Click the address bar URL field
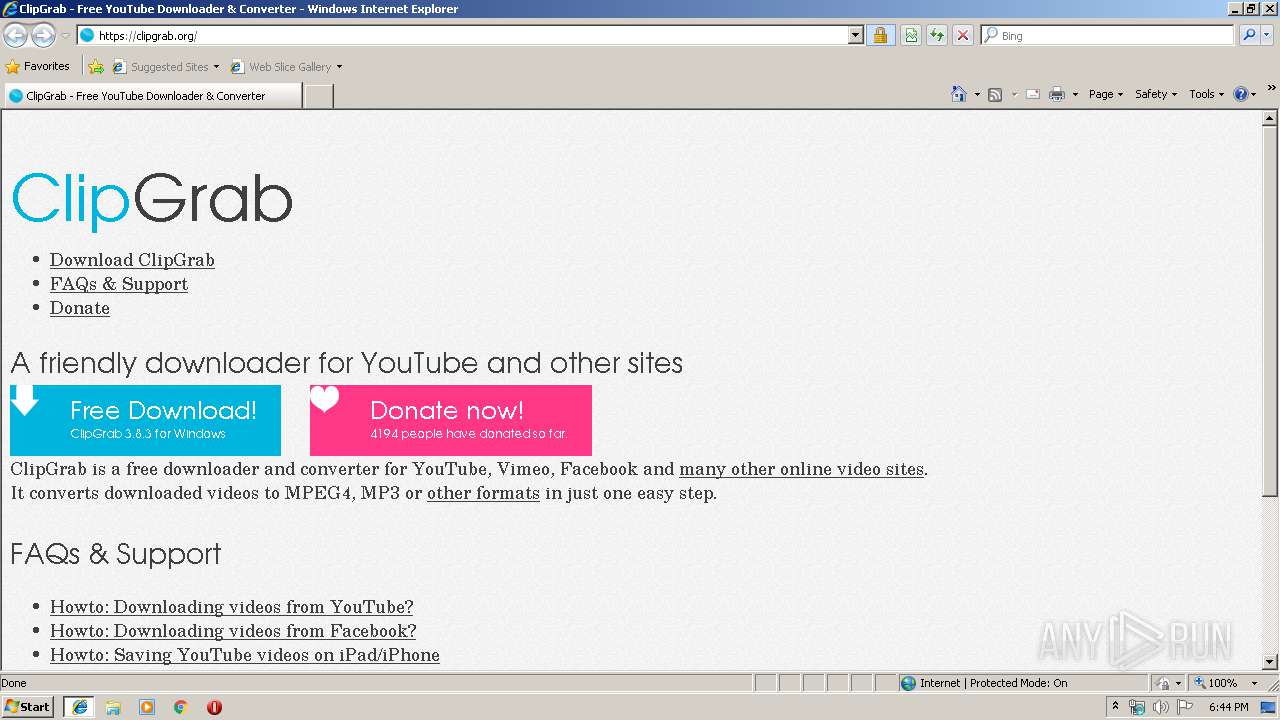Viewport: 1280px width, 720px height. (462, 35)
